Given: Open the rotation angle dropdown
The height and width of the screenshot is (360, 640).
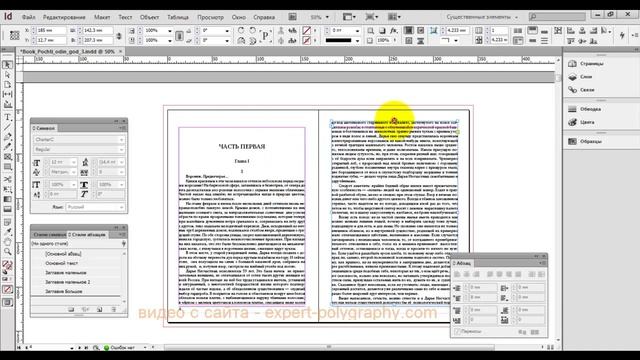Looking at the screenshot, I should (227, 31).
